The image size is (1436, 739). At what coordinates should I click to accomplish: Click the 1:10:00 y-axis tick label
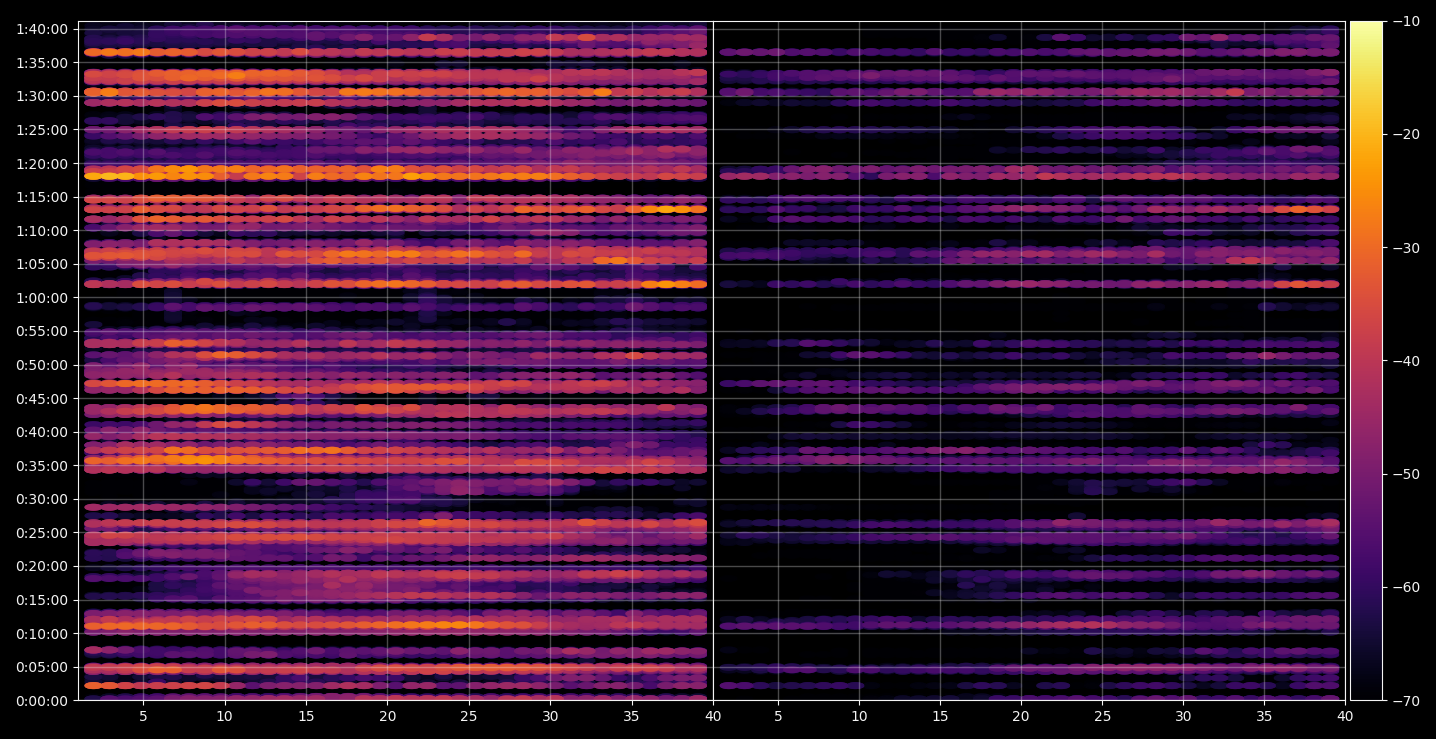pyautogui.click(x=42, y=231)
